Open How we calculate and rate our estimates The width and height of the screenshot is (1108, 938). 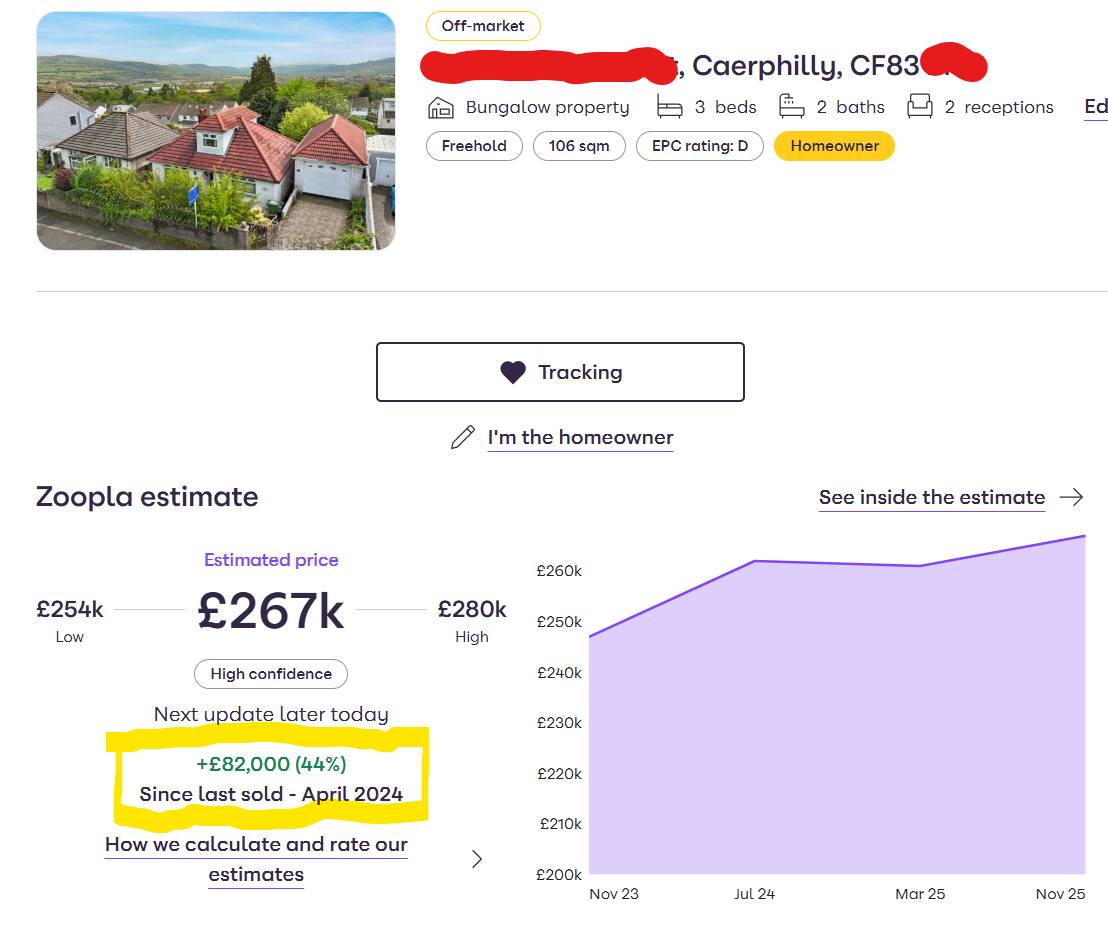[x=256, y=859]
